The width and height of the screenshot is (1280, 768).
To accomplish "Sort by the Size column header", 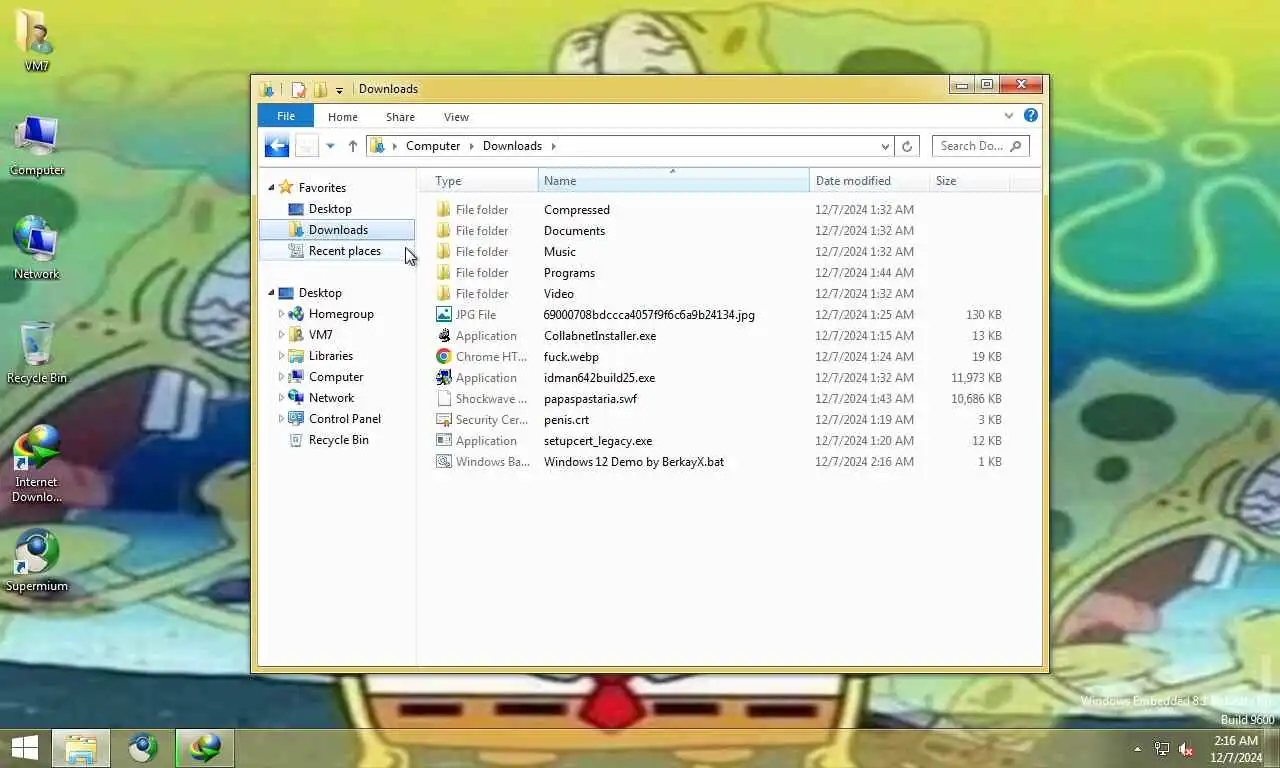I will [969, 181].
